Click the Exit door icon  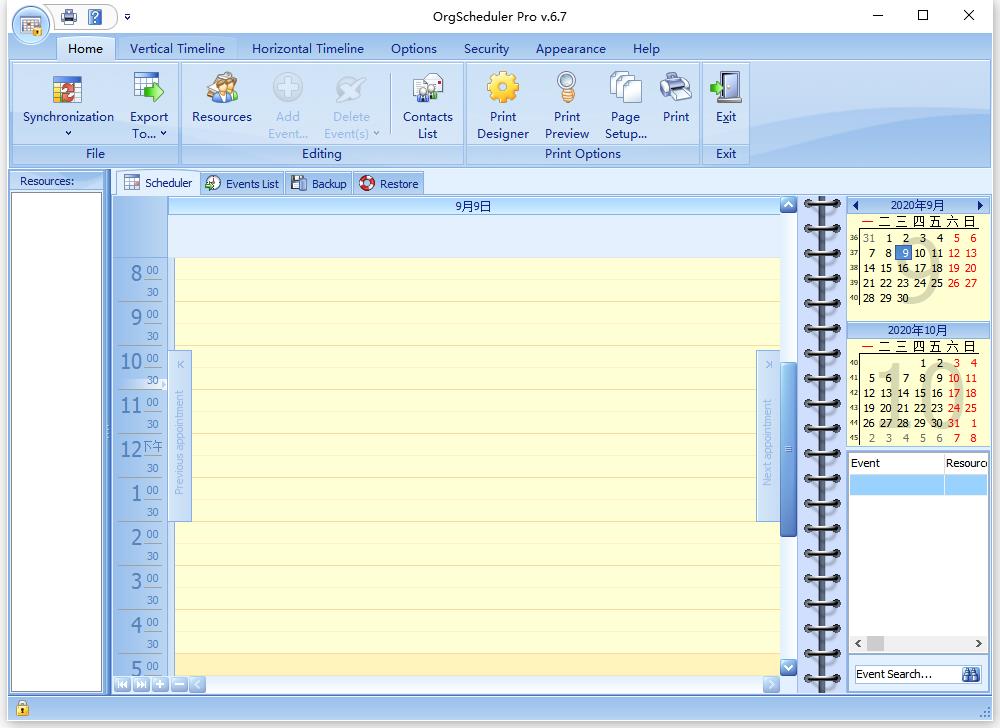click(x=726, y=87)
